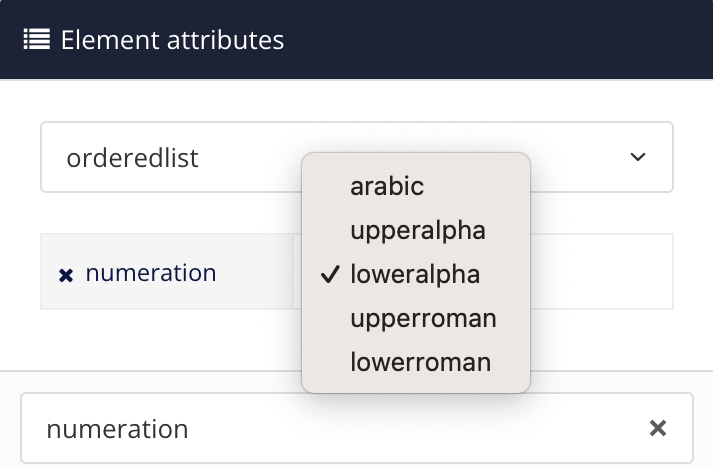Click the list icon in the header
Image resolution: width=713 pixels, height=469 pixels.
(37, 40)
